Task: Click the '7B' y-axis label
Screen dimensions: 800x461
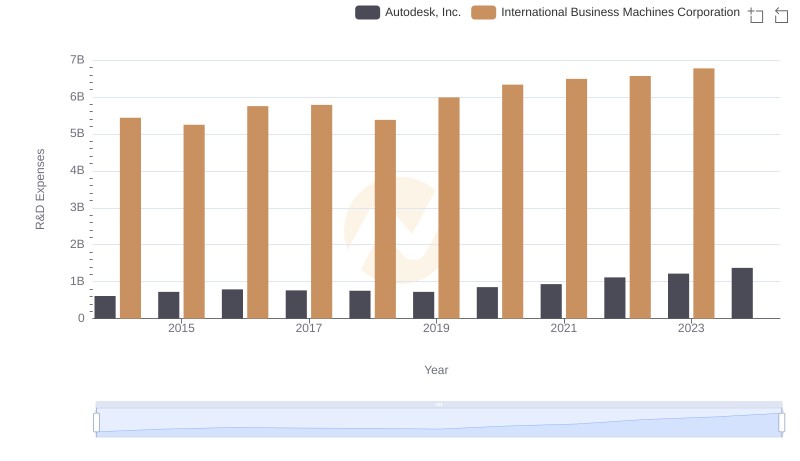Action: [77, 60]
